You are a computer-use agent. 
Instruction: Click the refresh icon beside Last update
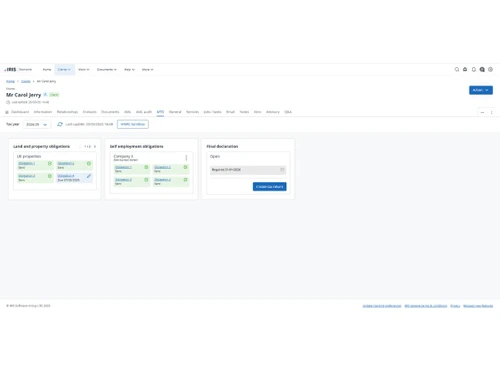pos(60,124)
